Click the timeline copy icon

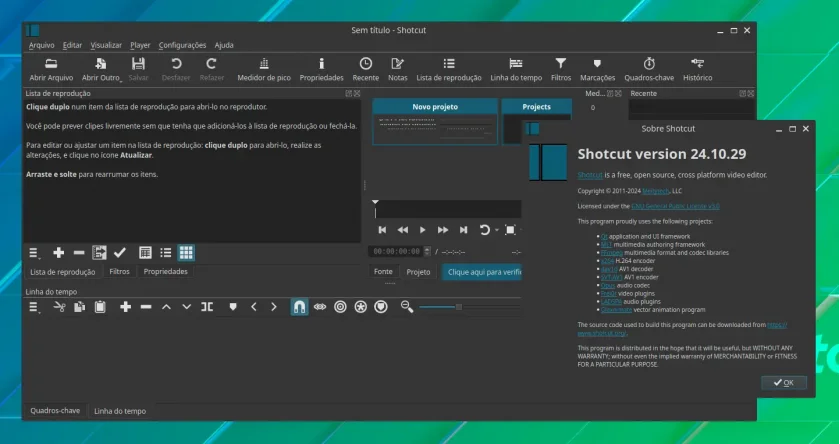(79, 307)
